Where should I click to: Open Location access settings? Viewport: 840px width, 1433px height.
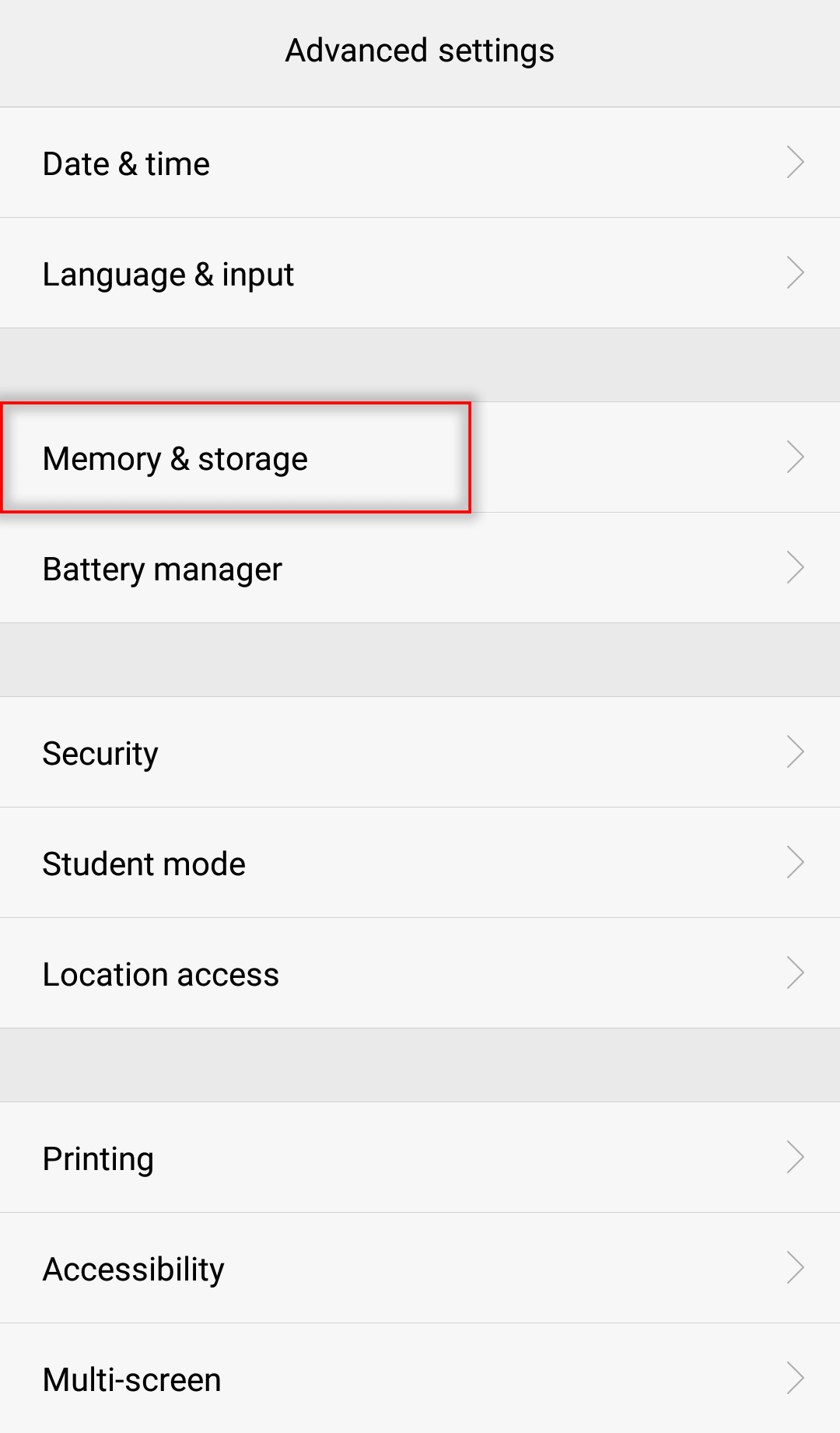tap(160, 974)
